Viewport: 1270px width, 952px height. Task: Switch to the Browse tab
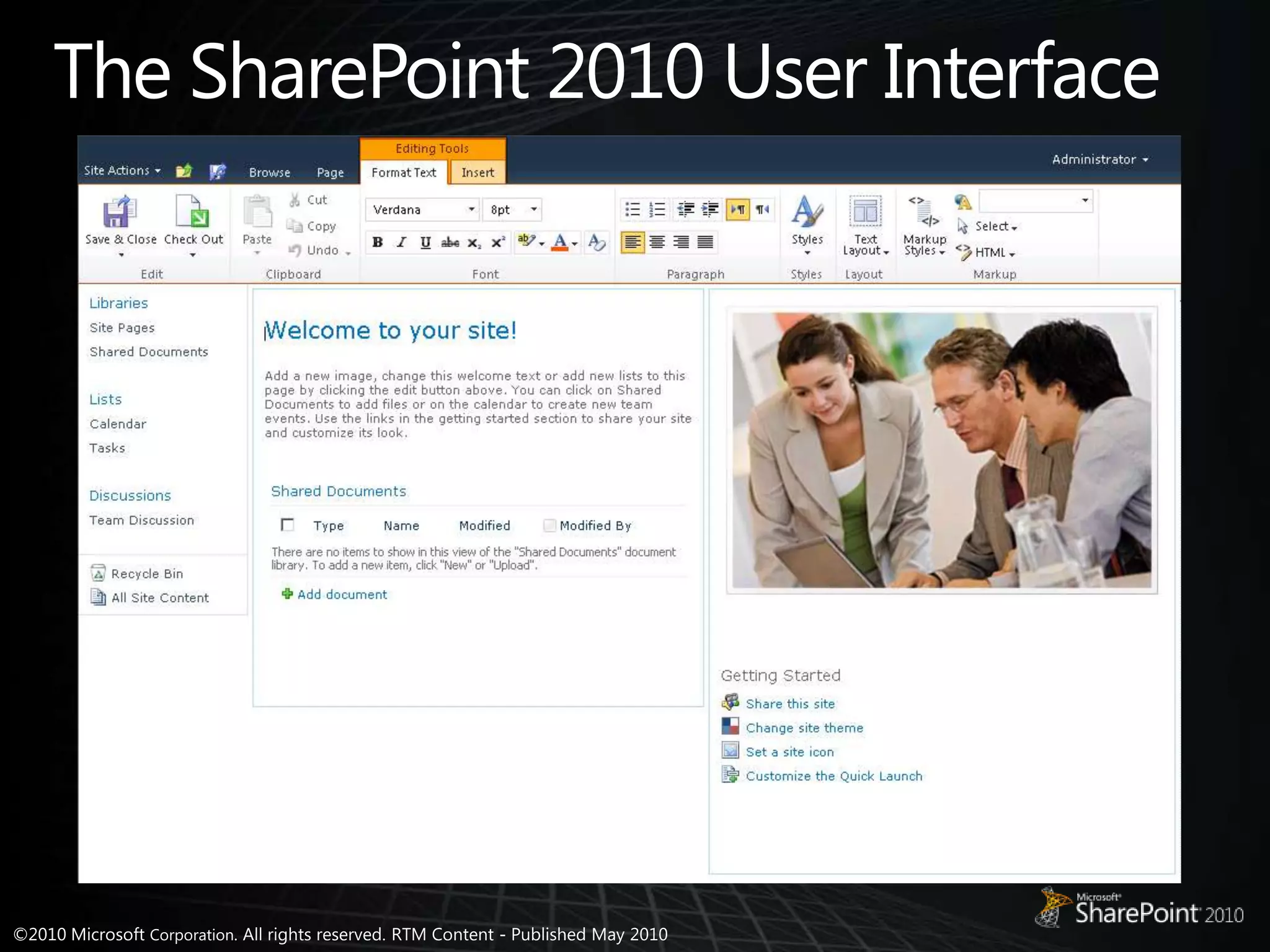[x=270, y=172]
